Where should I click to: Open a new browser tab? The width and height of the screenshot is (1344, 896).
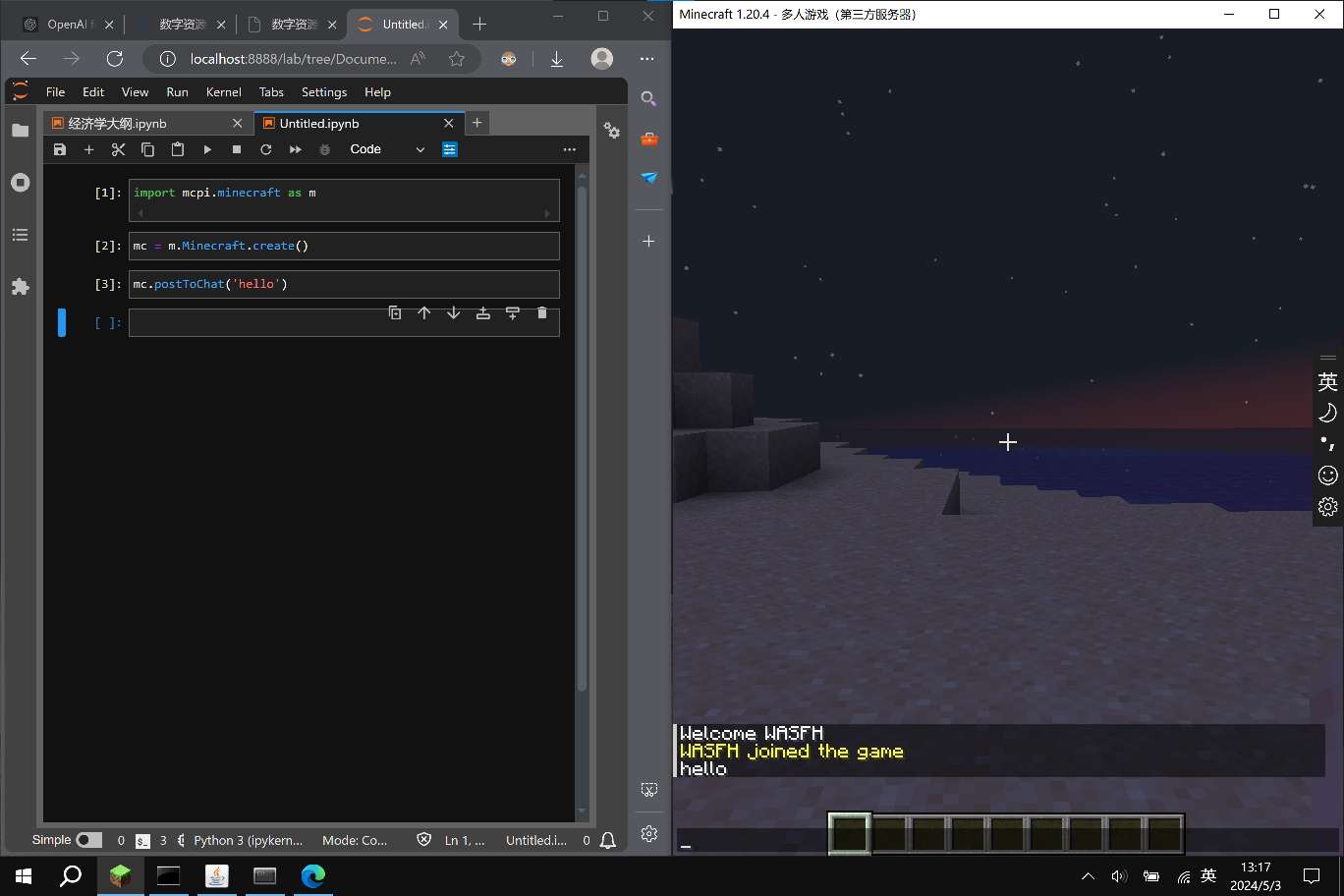pos(479,24)
